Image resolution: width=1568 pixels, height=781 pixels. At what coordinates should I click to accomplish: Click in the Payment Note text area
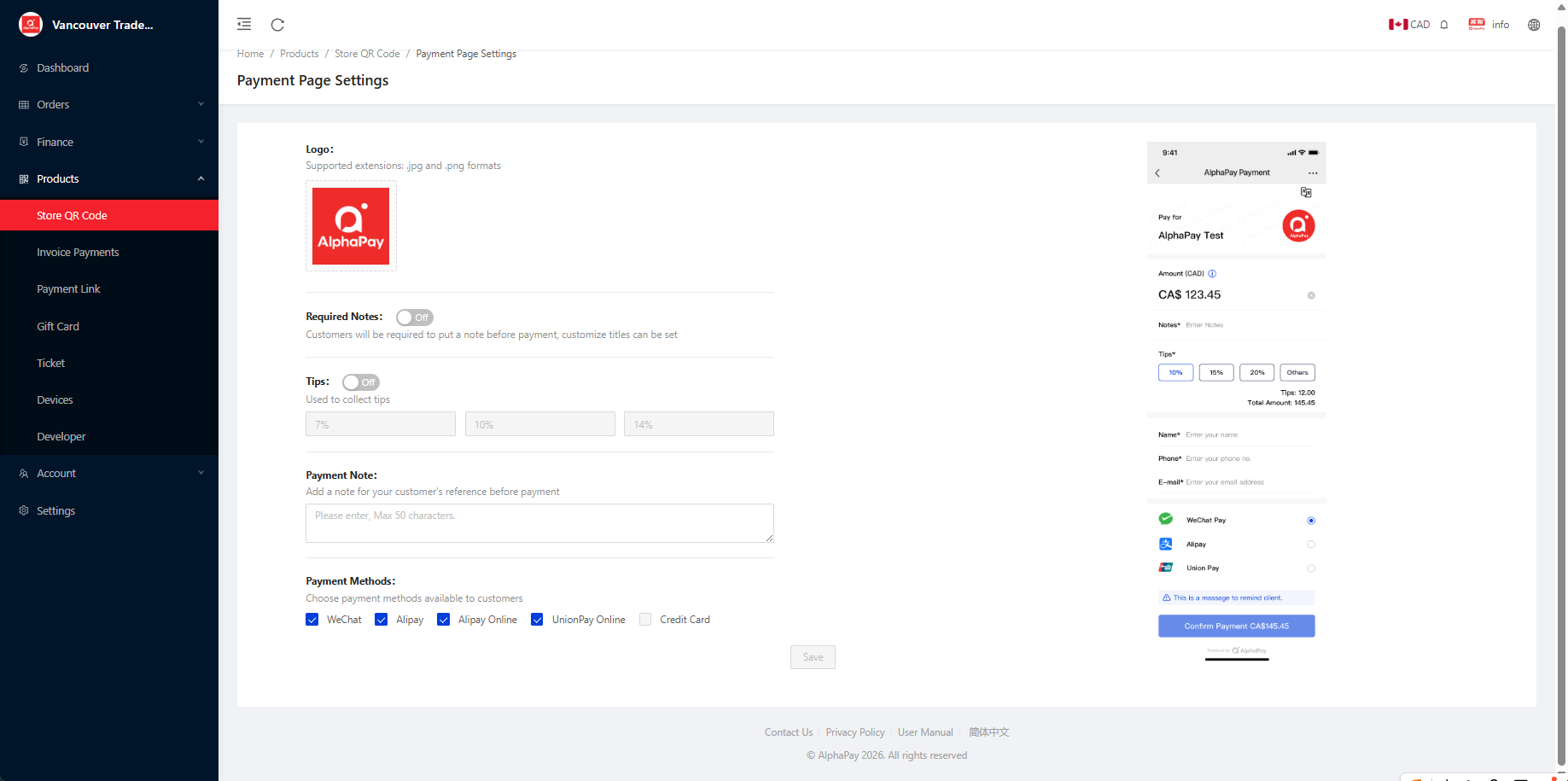539,523
